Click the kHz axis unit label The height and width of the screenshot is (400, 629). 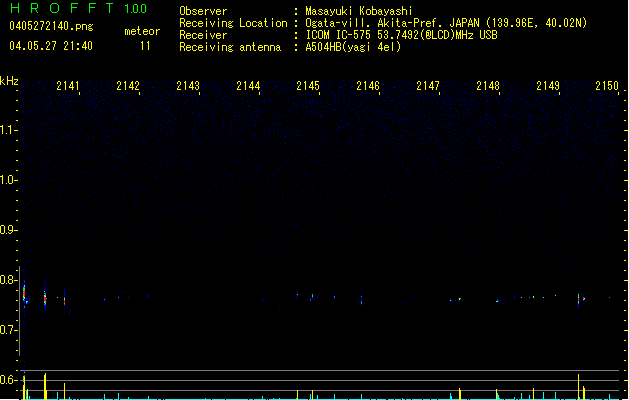[9, 81]
